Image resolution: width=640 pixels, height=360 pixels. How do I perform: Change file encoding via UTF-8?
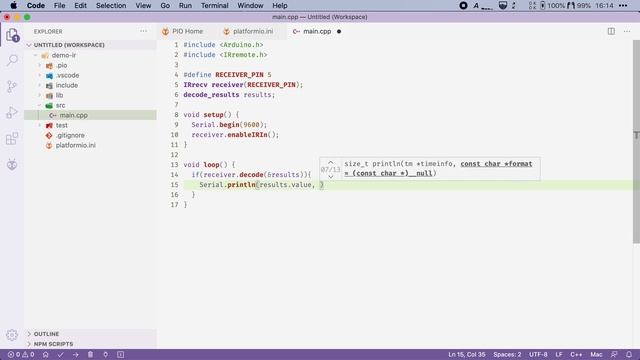pos(538,355)
